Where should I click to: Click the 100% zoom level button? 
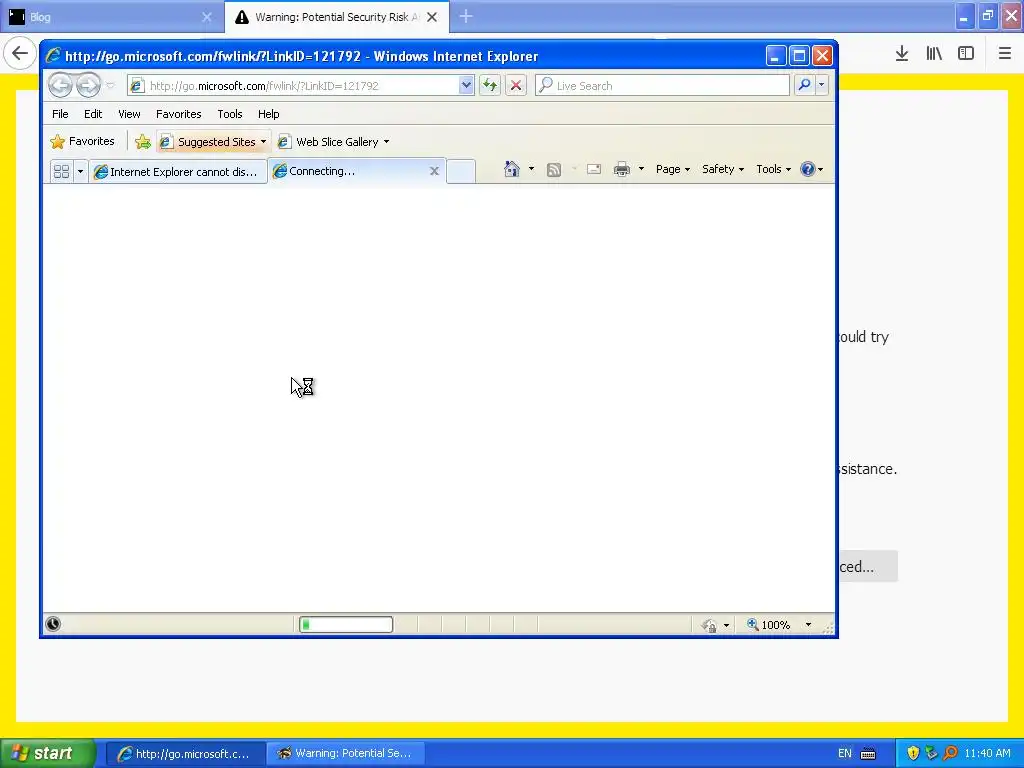(768, 625)
